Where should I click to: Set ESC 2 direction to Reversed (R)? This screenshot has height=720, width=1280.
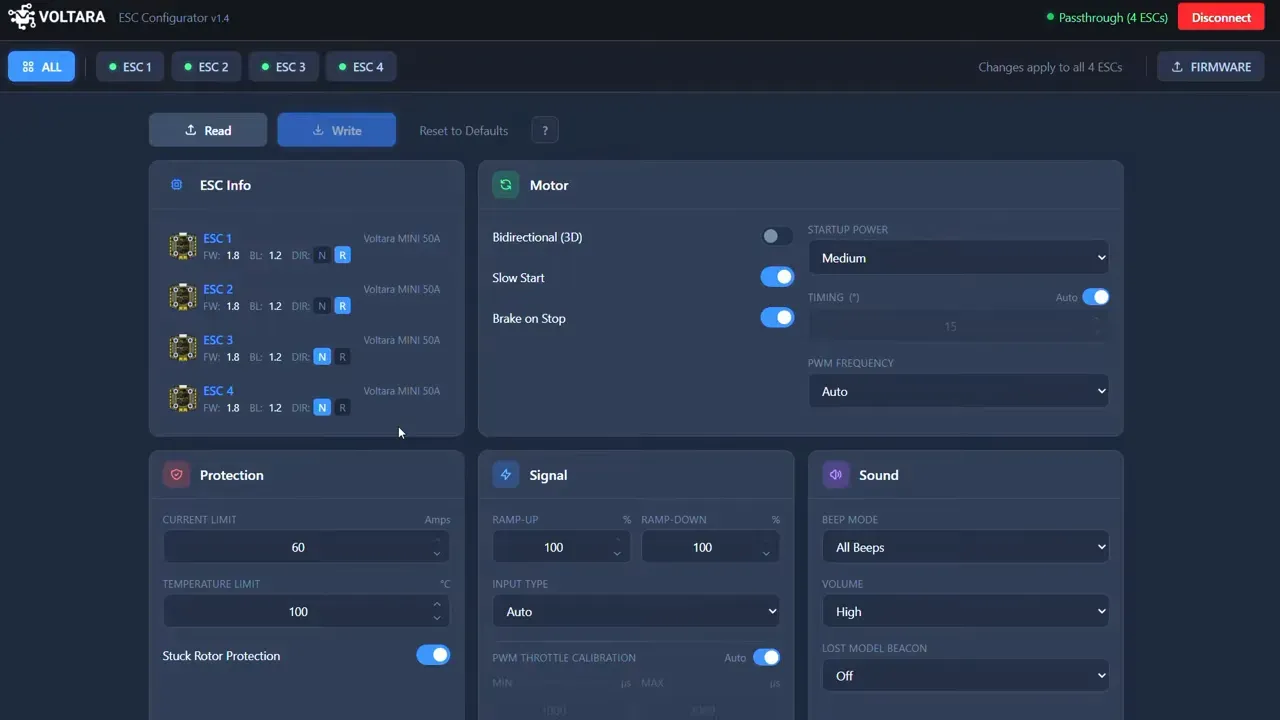[x=343, y=306]
